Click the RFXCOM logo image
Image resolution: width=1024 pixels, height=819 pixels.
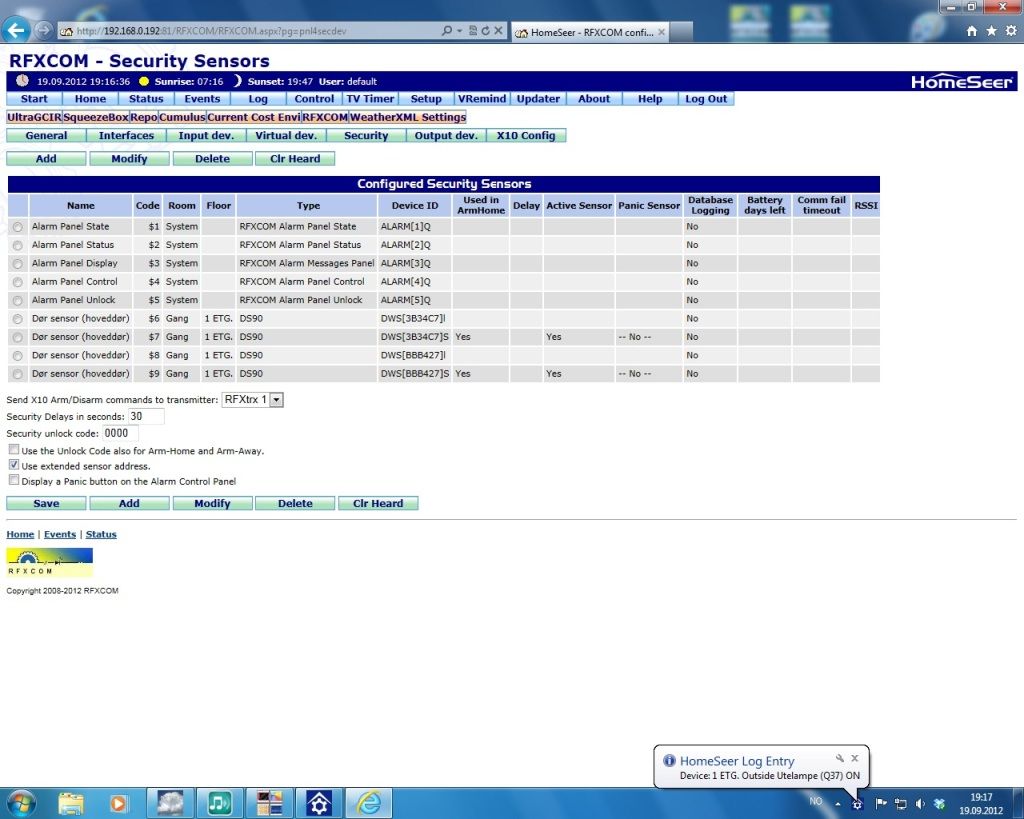pyautogui.click(x=50, y=562)
